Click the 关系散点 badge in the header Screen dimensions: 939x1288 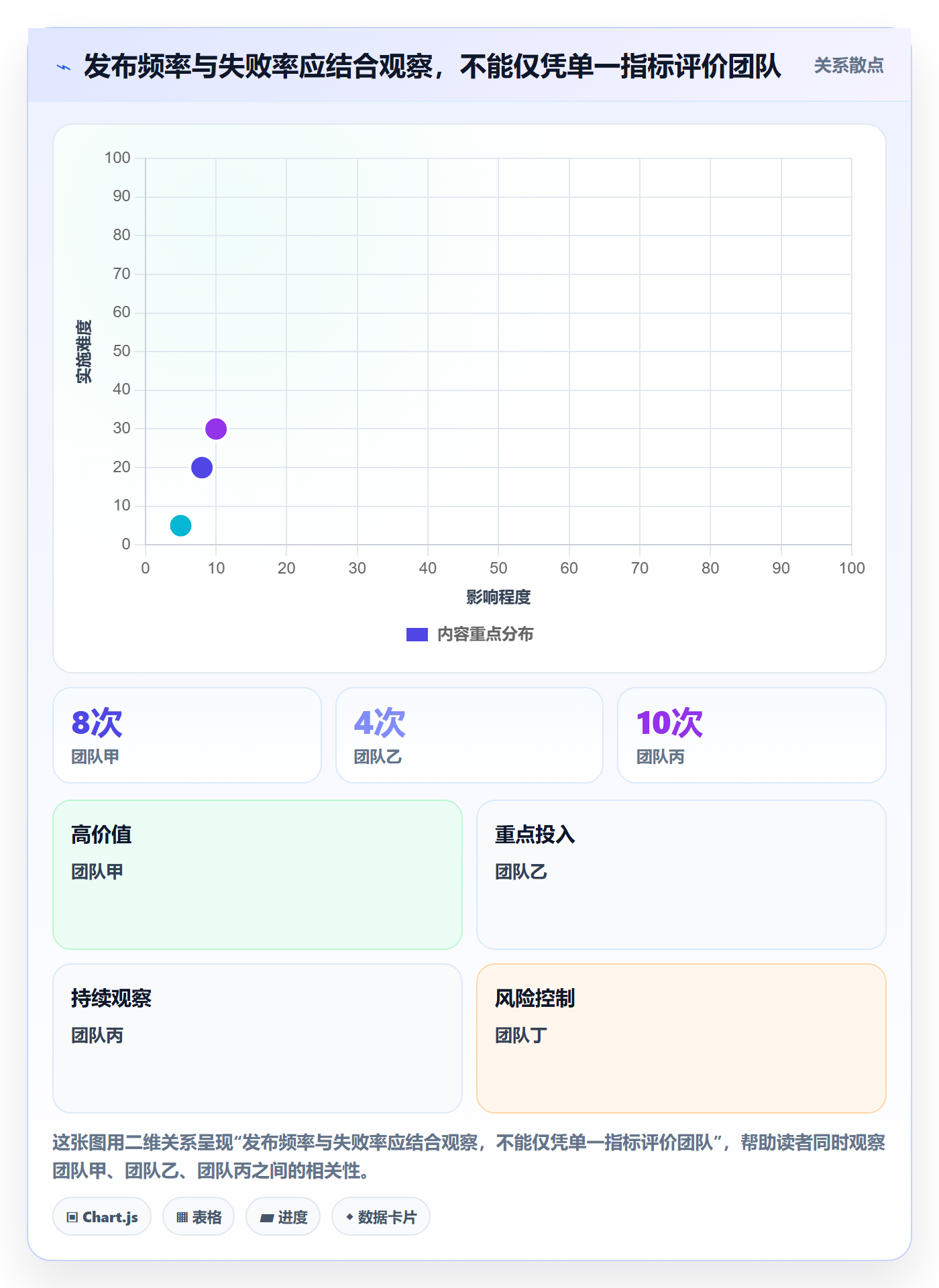coord(848,66)
